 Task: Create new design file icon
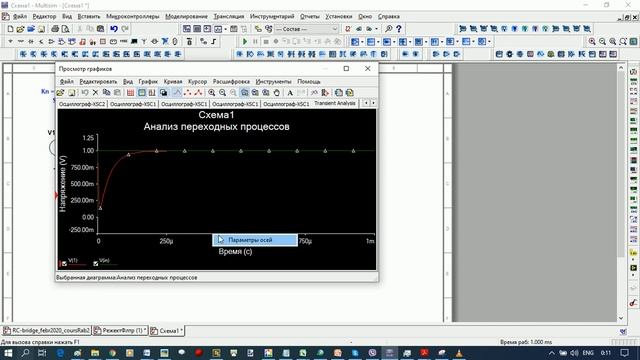[x=11, y=29]
